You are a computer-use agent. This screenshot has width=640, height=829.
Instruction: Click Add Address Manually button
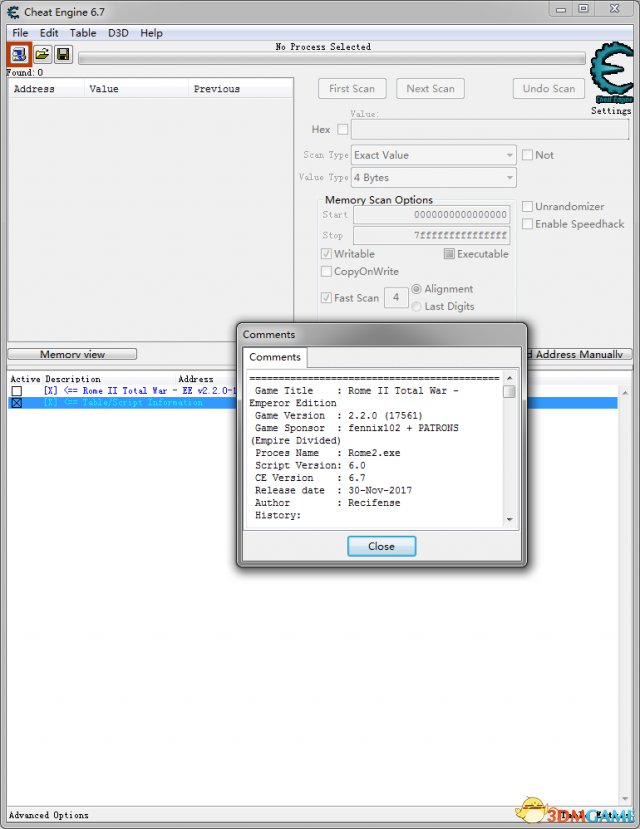(x=579, y=354)
